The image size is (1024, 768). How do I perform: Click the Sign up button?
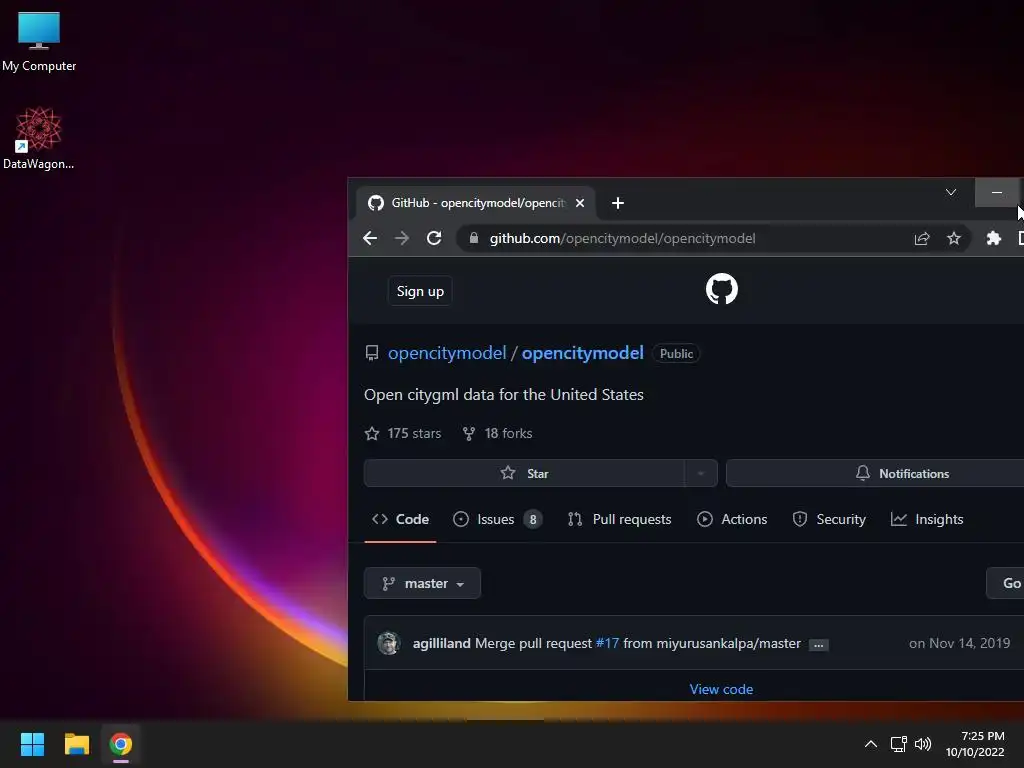click(x=420, y=291)
